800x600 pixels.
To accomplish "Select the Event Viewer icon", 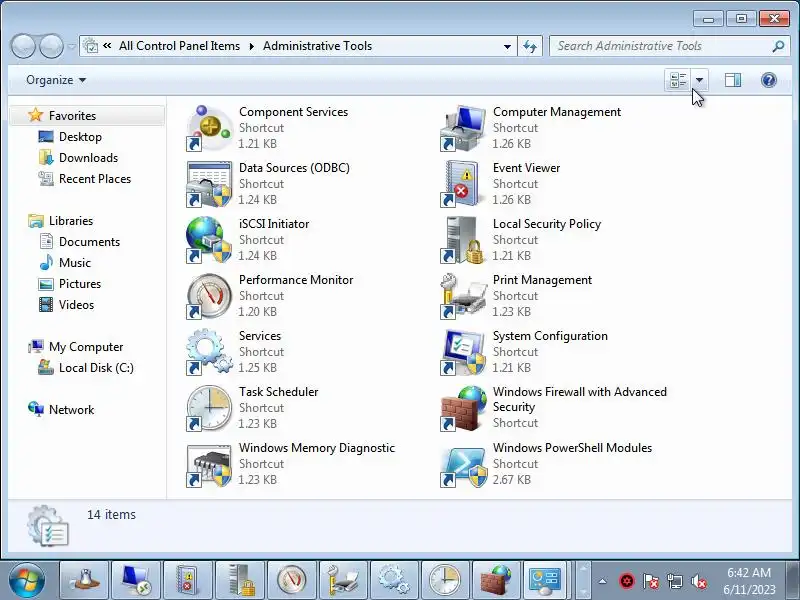I will (463, 184).
